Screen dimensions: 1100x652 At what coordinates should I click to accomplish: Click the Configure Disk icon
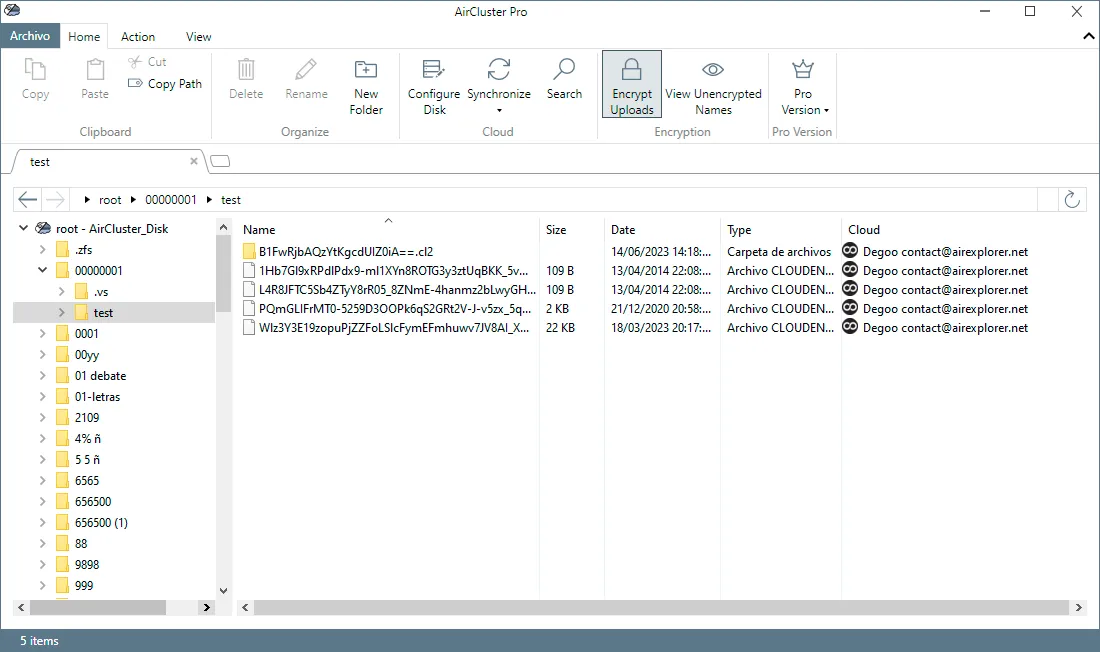[x=433, y=69]
